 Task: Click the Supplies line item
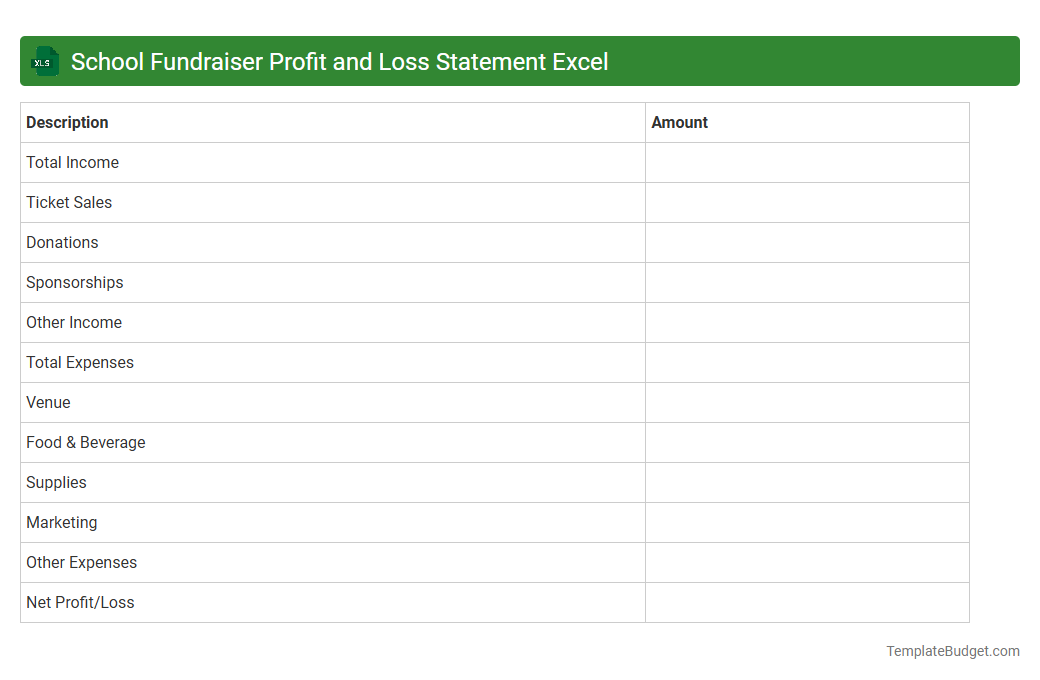click(x=56, y=482)
